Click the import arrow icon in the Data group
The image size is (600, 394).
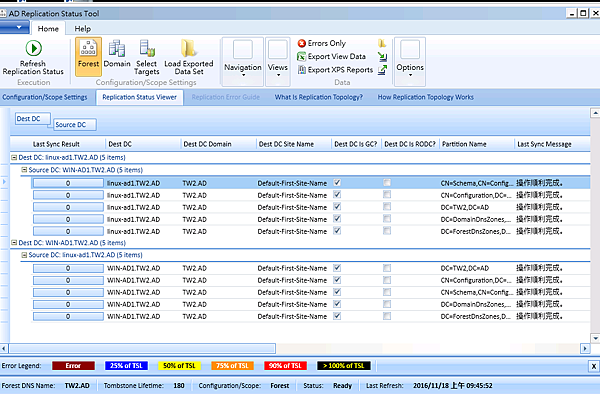pyautogui.click(x=382, y=57)
